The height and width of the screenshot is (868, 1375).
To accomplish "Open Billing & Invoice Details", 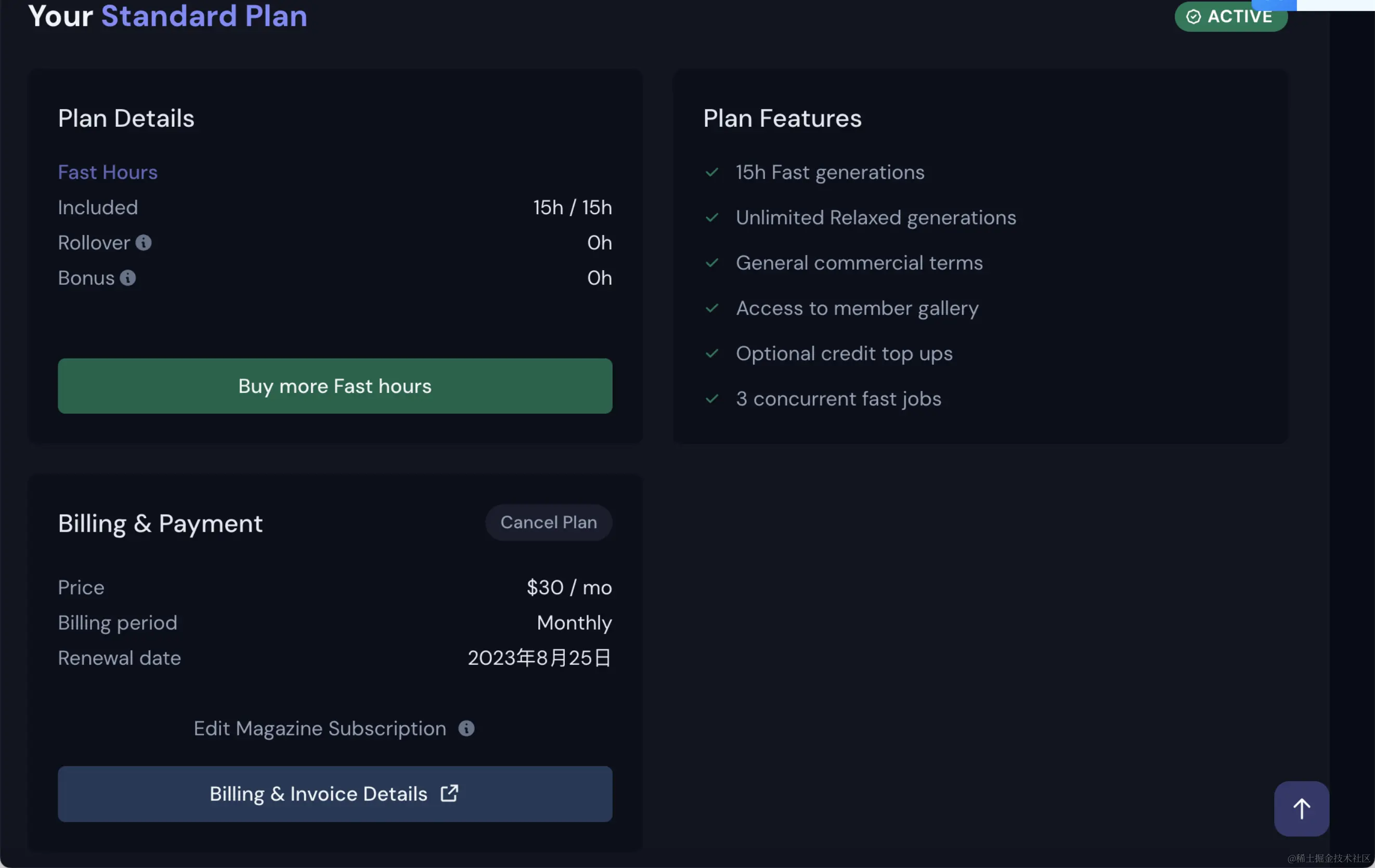I will (334, 794).
